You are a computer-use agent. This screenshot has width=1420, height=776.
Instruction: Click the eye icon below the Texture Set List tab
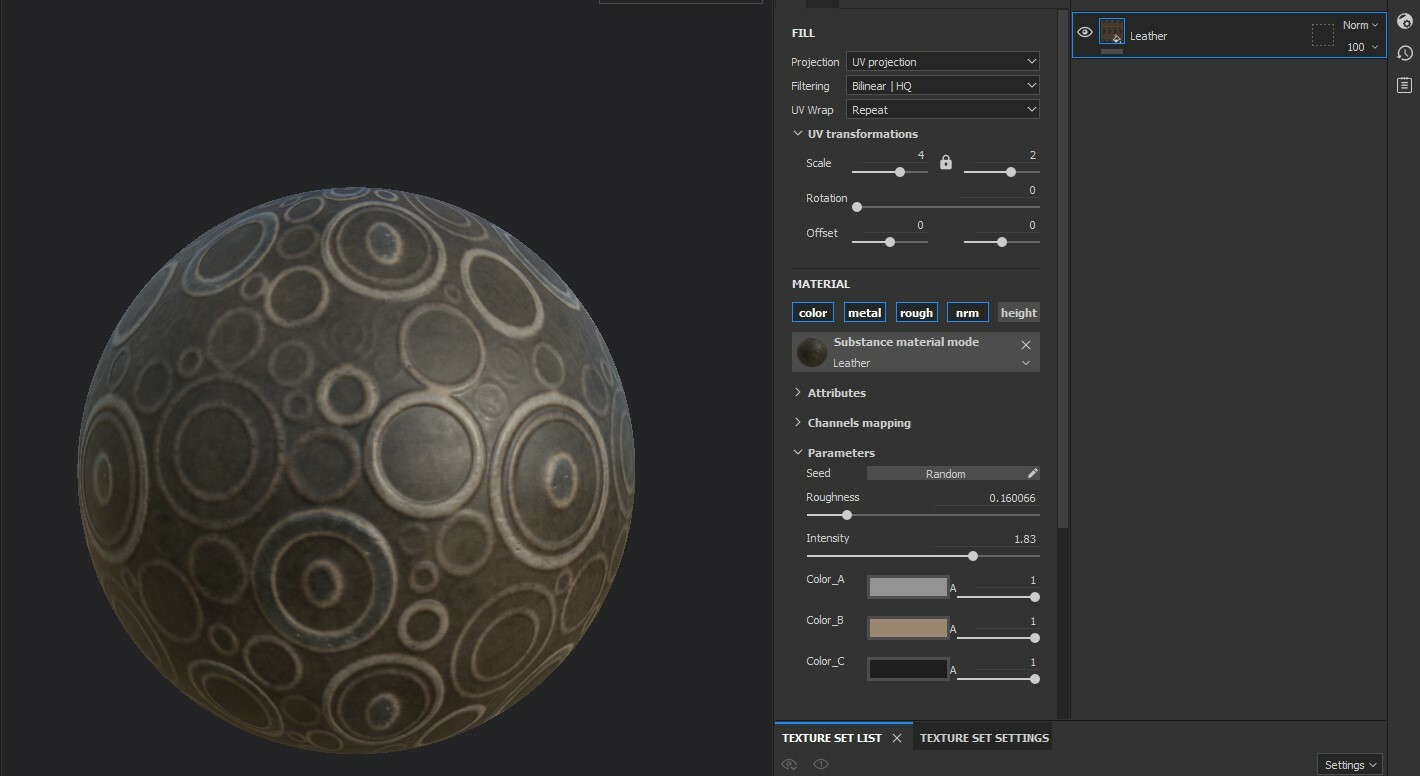(x=789, y=763)
